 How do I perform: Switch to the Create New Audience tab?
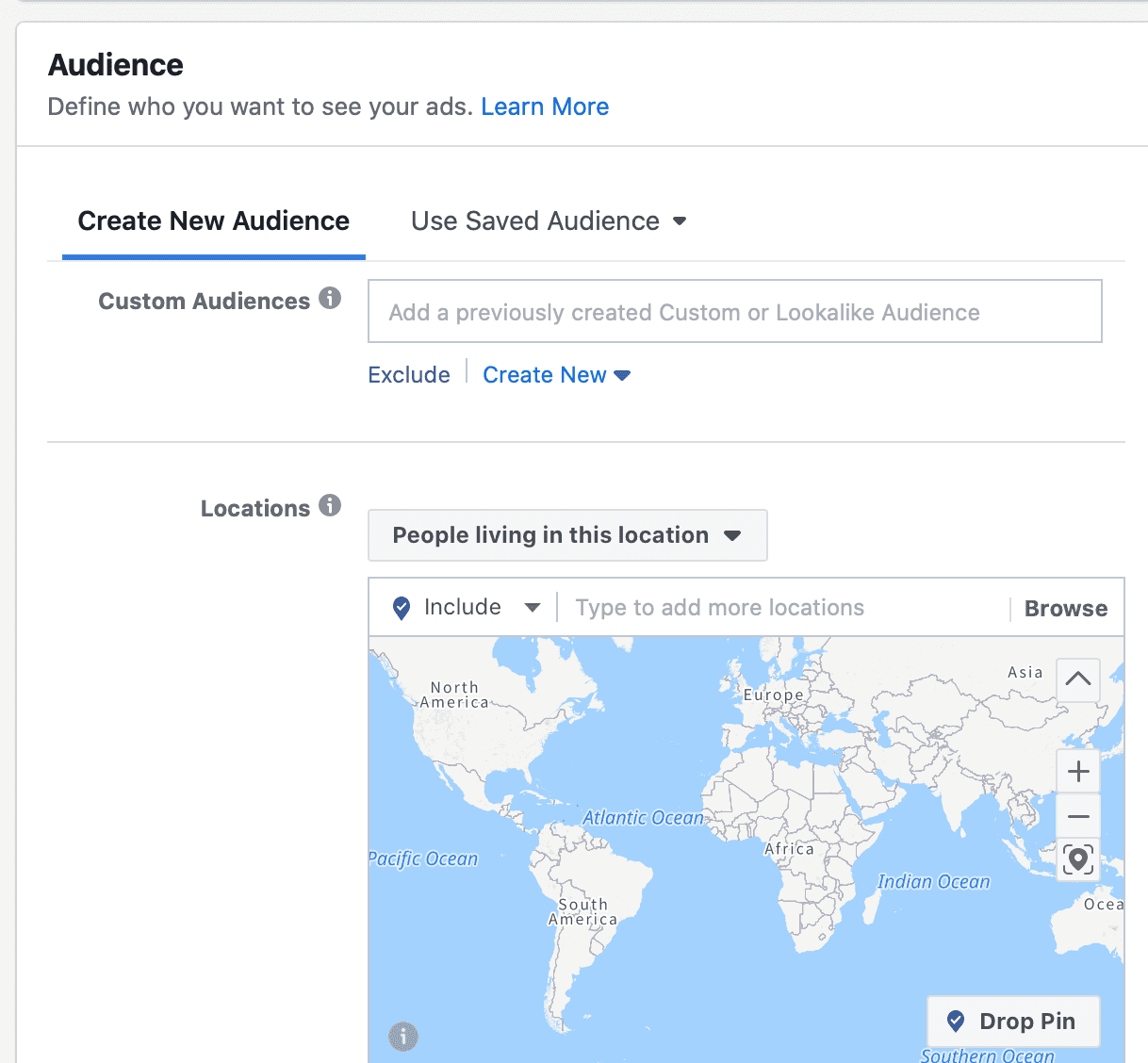pos(212,221)
